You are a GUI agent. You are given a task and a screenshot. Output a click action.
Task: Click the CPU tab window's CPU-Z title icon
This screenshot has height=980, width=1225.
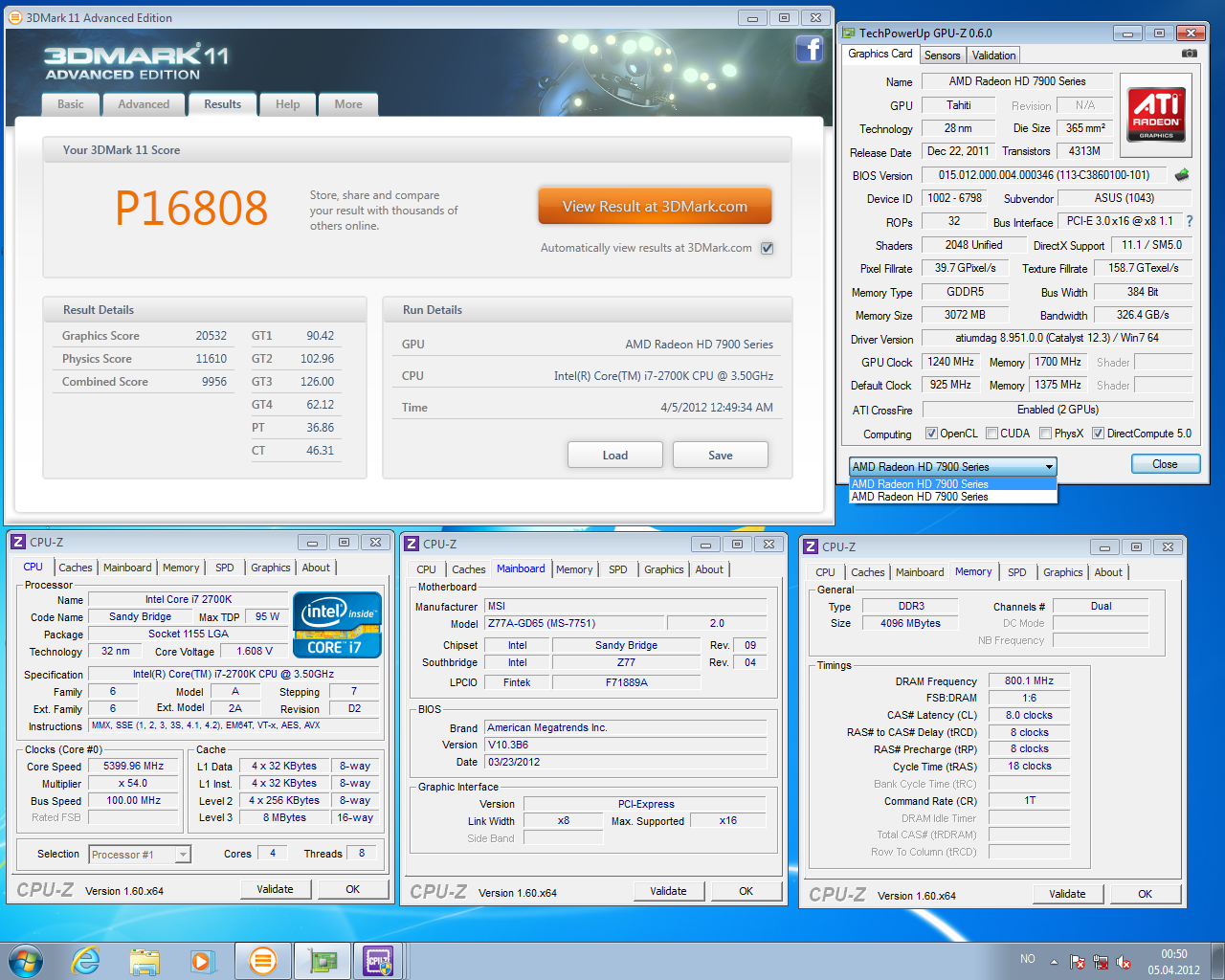point(18,542)
